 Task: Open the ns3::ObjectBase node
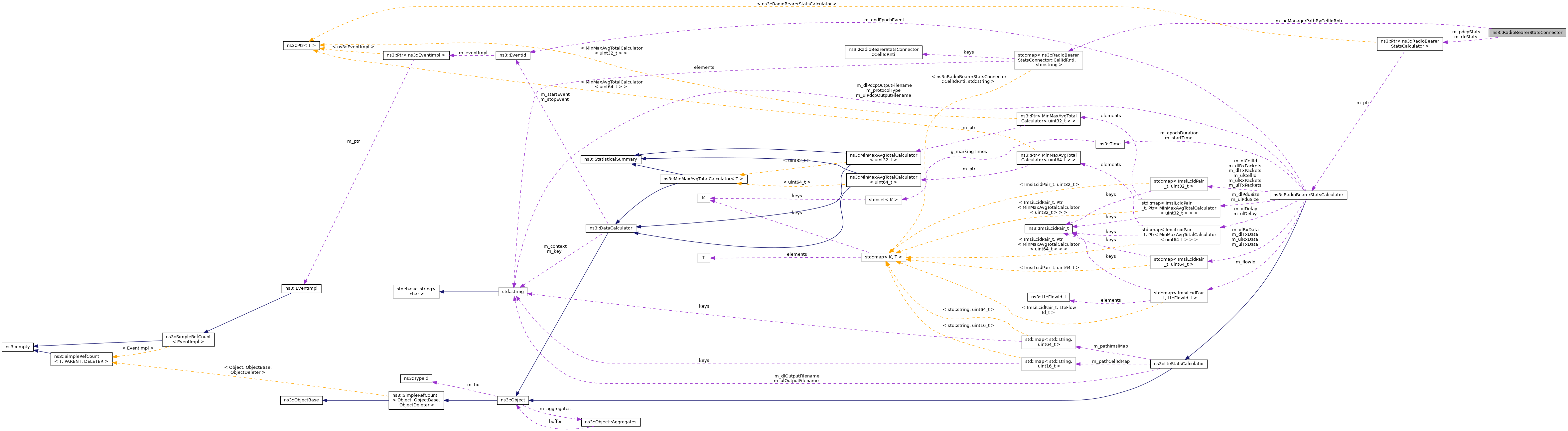301,400
